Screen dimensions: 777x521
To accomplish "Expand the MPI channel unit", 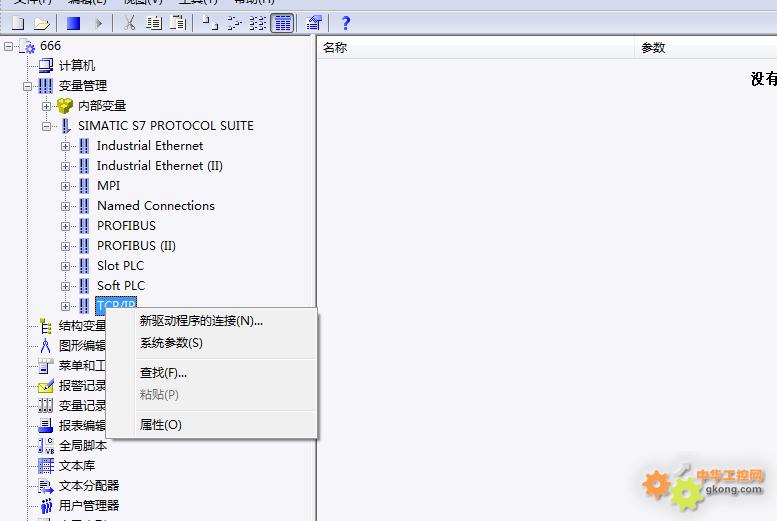I will click(x=65, y=186).
